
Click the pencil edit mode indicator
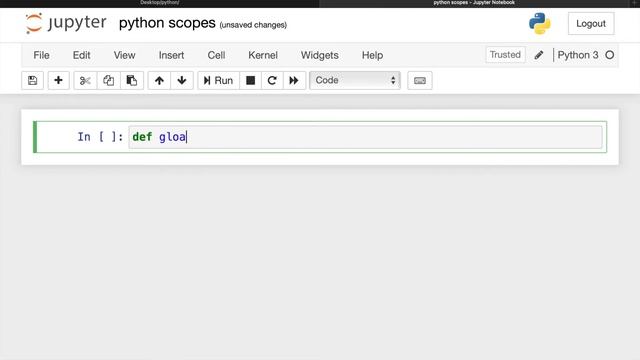539,55
